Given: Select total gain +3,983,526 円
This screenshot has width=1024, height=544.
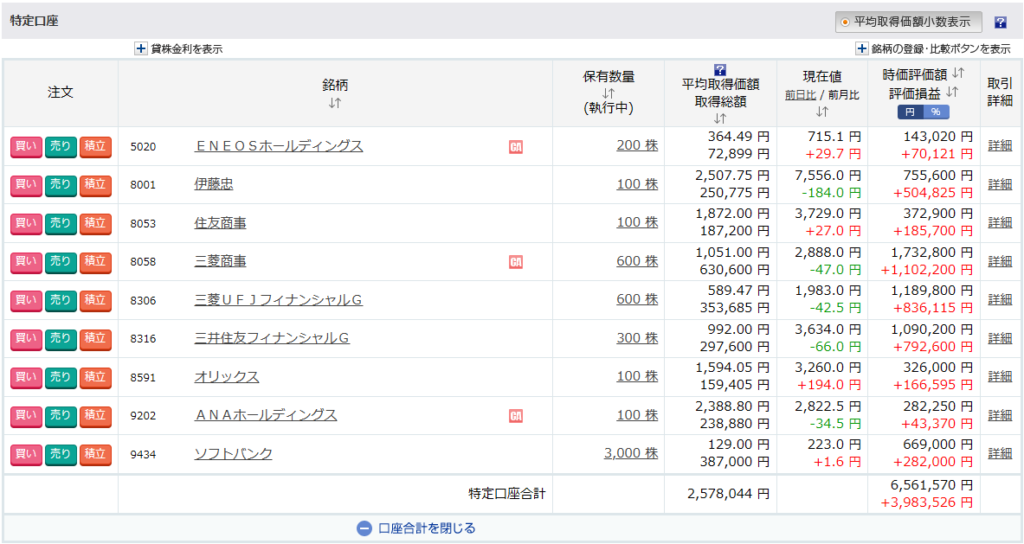Looking at the screenshot, I should click(x=927, y=503).
